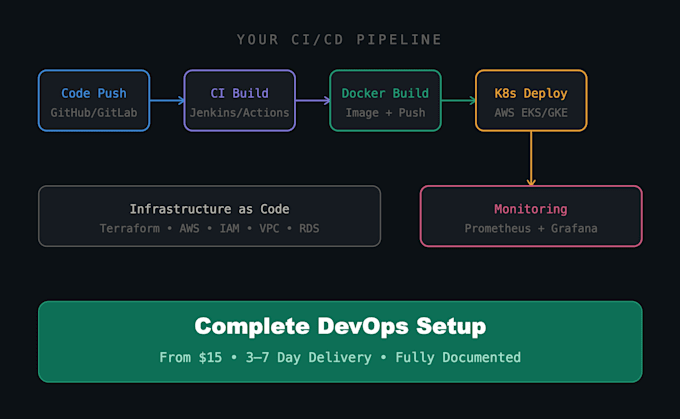
Task: Click the 'Image + Push' subtitle text
Action: pyautogui.click(x=385, y=113)
